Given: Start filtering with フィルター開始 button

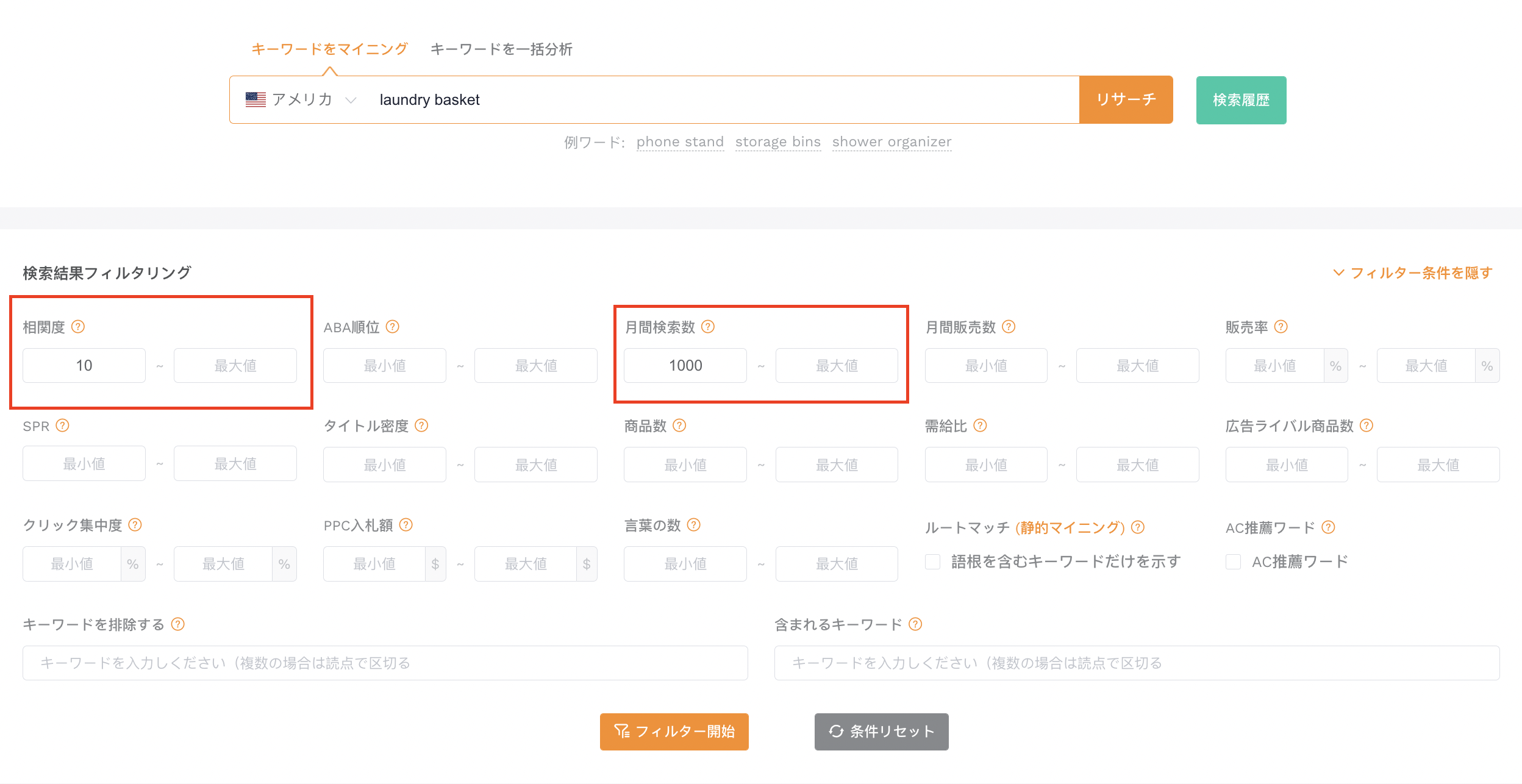Looking at the screenshot, I should (674, 732).
